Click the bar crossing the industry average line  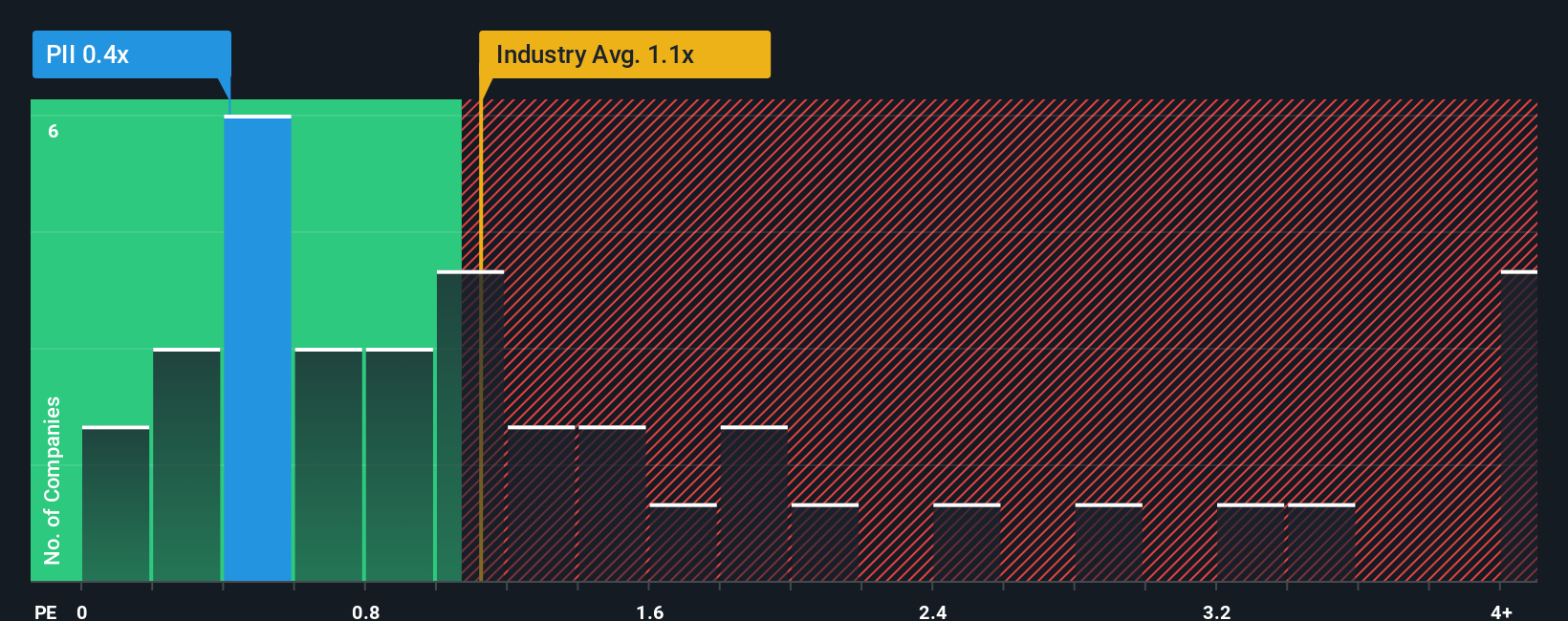coord(470,426)
